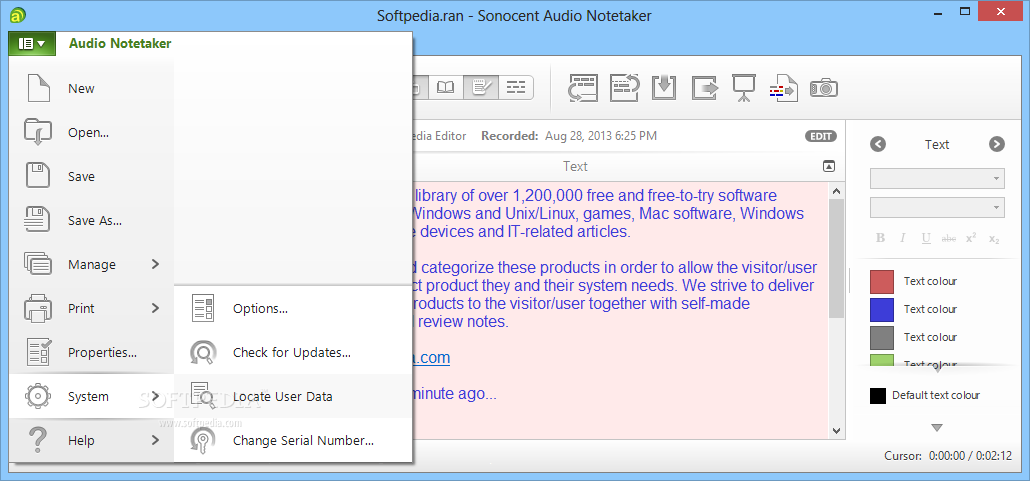Open Properties... from the menu
1030x481 pixels.
pos(102,352)
